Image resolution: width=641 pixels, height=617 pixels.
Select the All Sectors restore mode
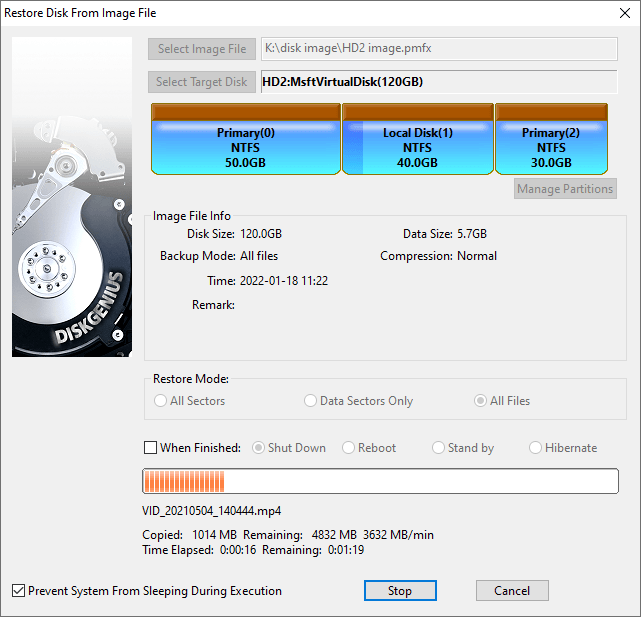point(161,401)
